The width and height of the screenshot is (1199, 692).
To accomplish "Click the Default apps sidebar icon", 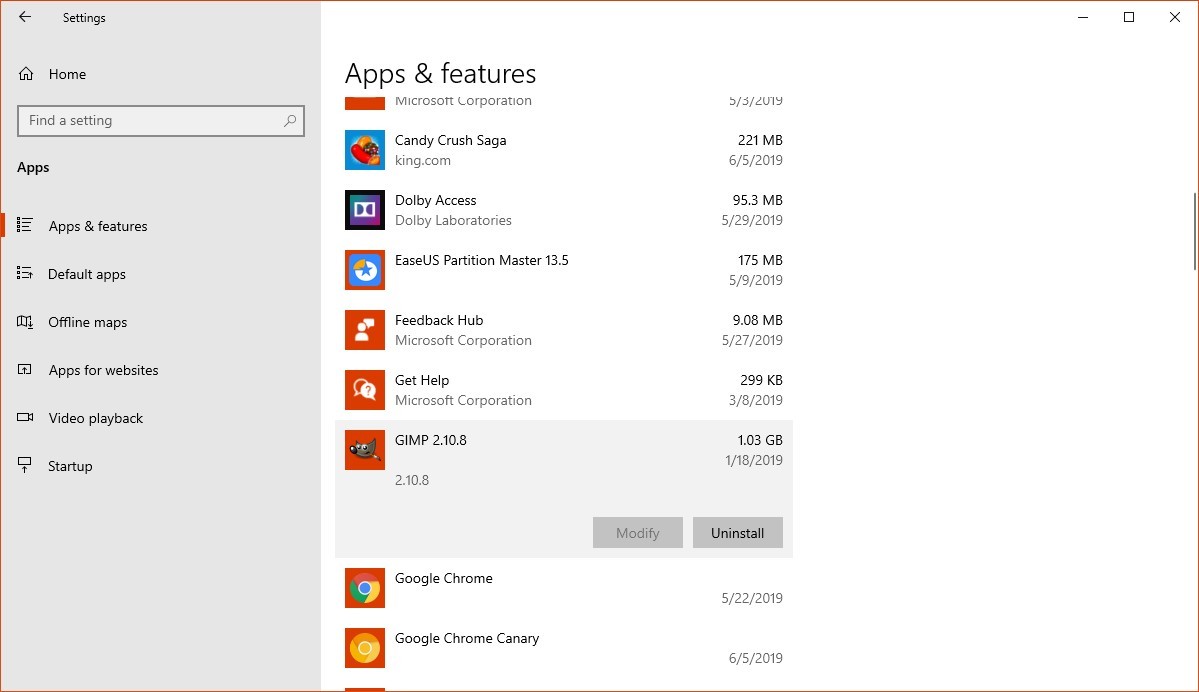I will (24, 273).
